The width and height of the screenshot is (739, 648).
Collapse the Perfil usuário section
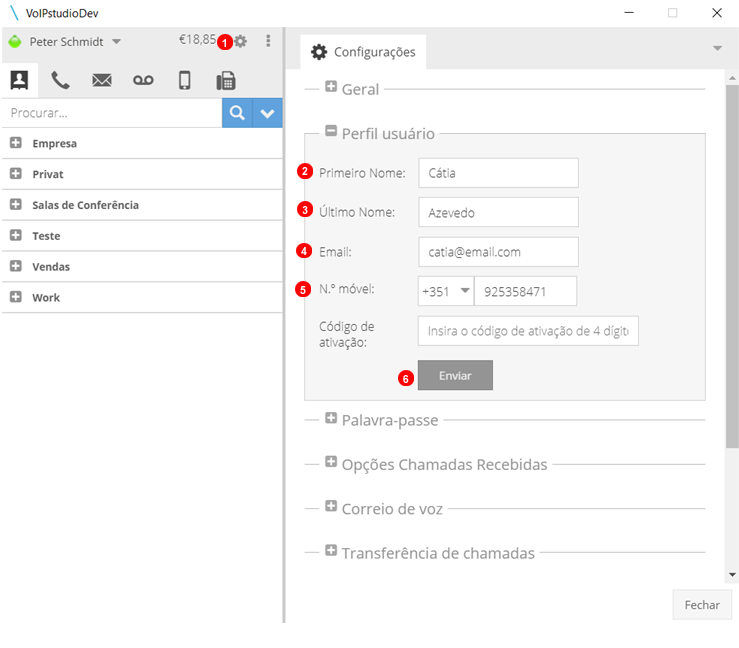point(331,131)
